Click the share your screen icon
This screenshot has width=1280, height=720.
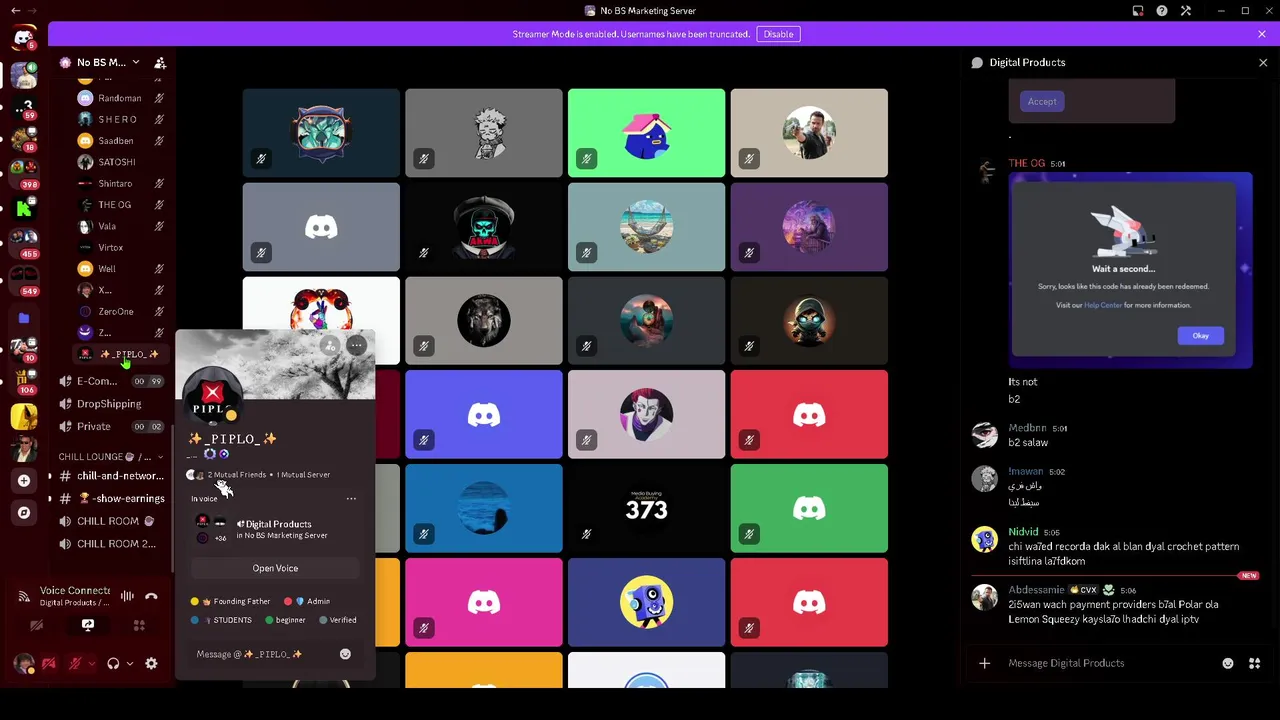[x=88, y=625]
